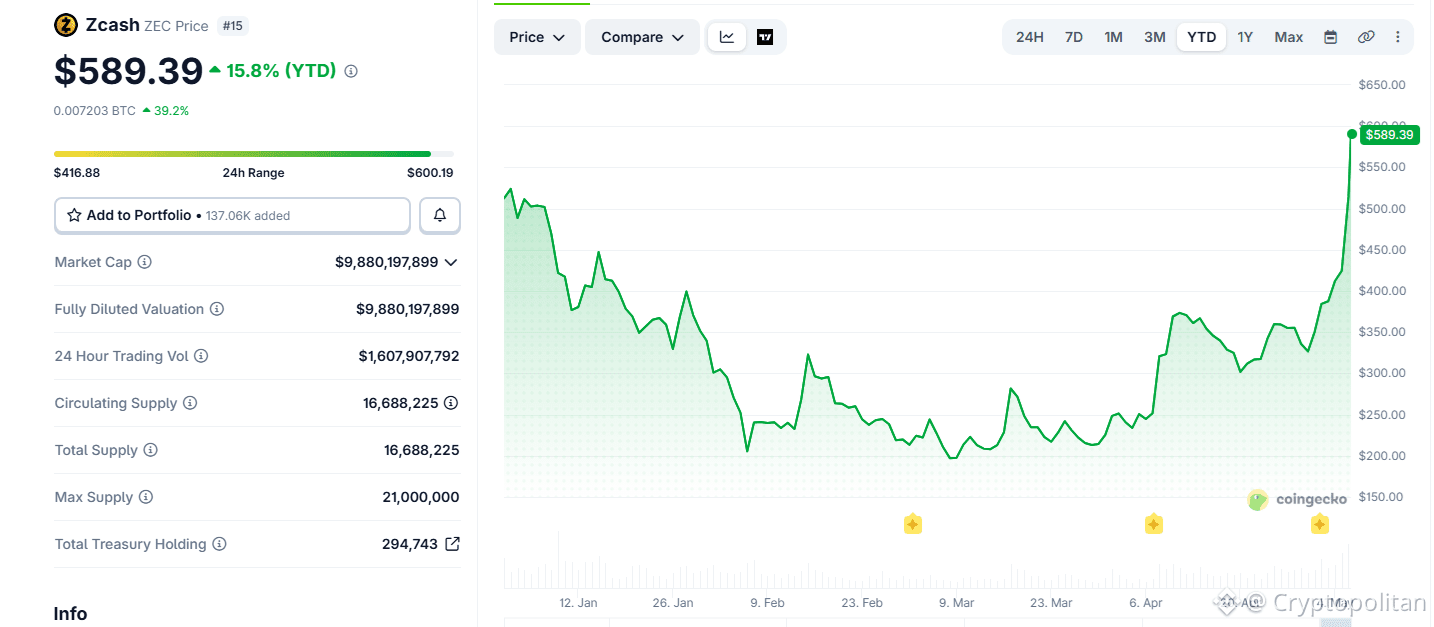Screen dimensions: 1434x627
Task: Click the $600.19 24h high value
Action: pyautogui.click(x=430, y=173)
